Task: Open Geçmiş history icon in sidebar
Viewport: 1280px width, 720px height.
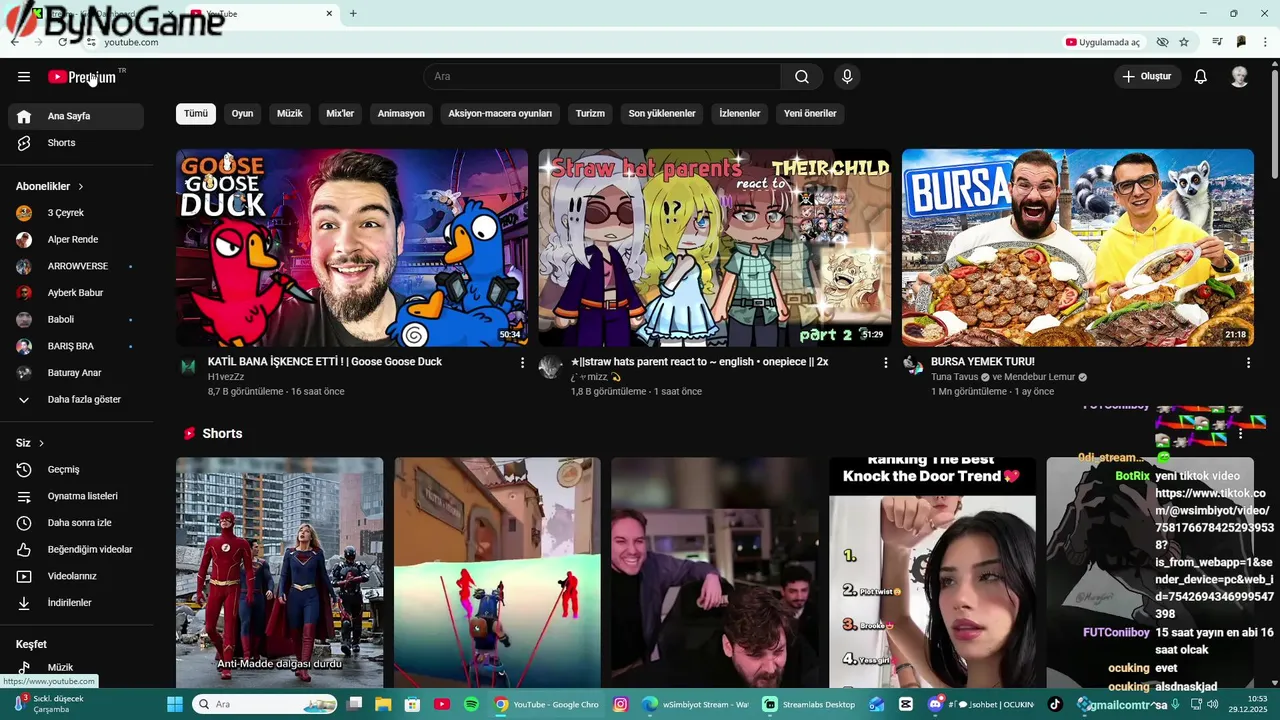Action: click(x=25, y=470)
